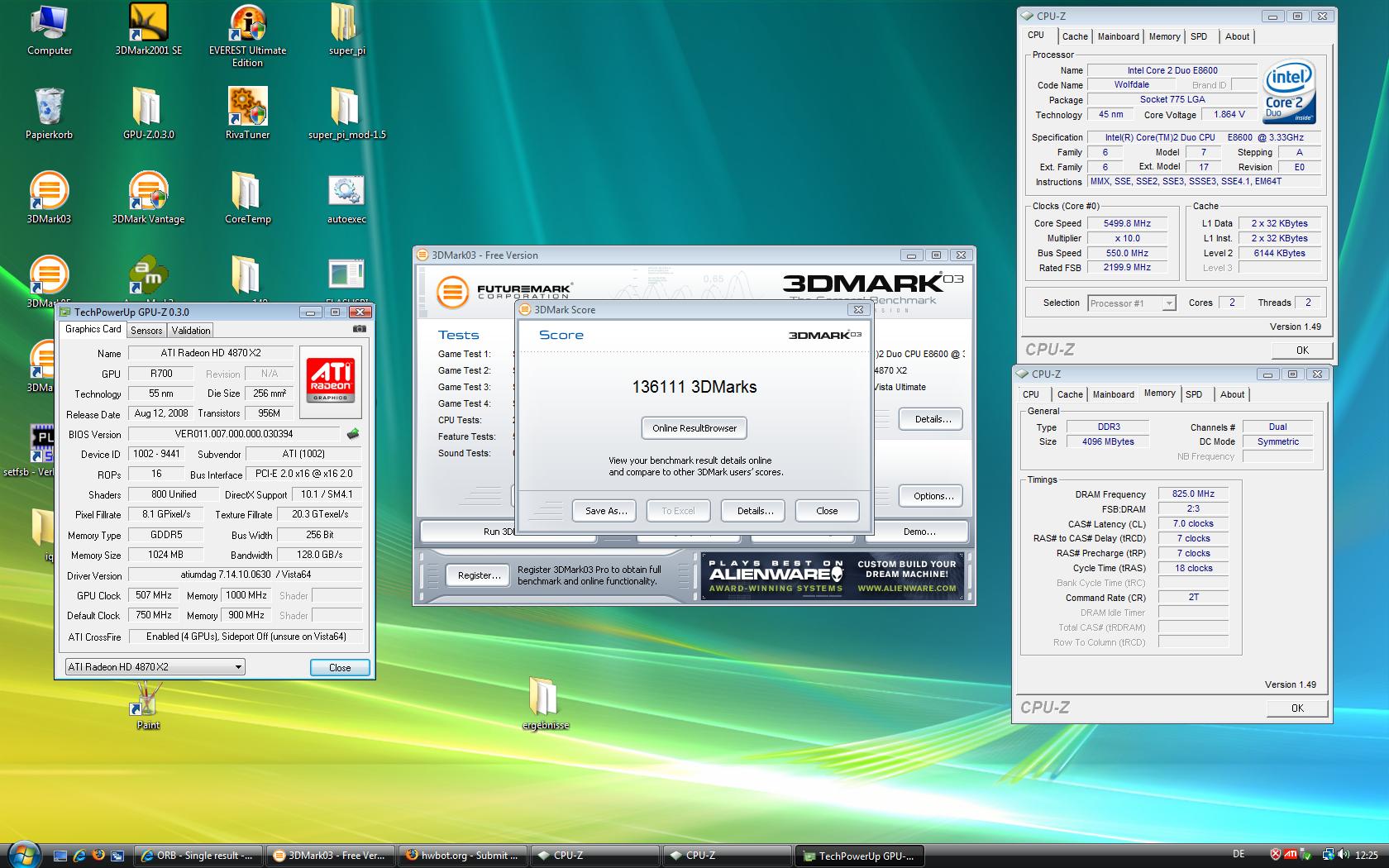Open the CoreTemp folder
Viewport: 1389px width, 868px height.
247,198
